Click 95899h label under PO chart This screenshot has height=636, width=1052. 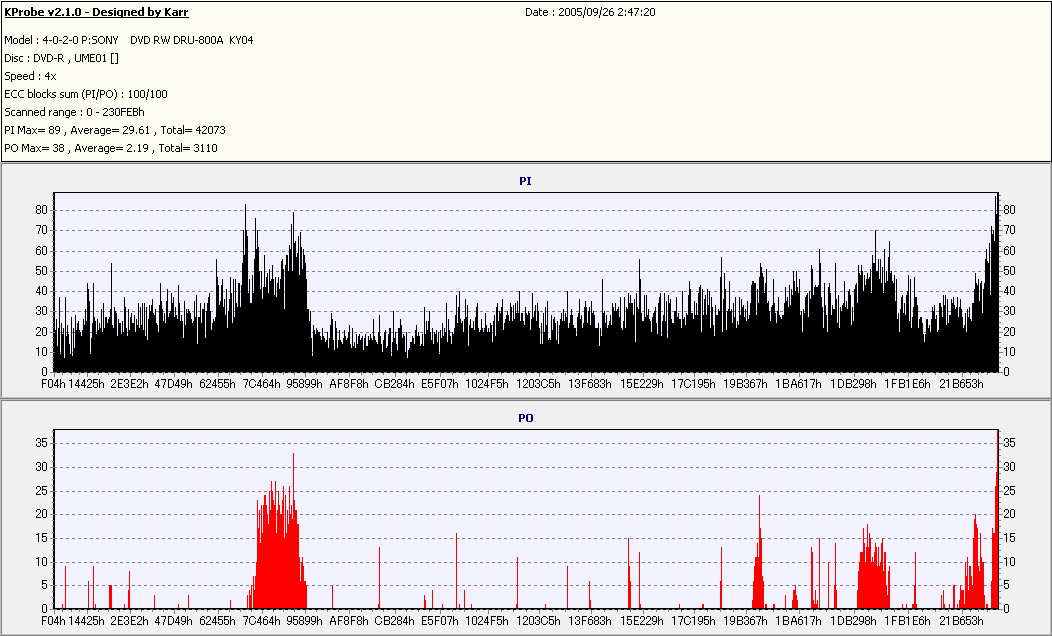click(305, 621)
